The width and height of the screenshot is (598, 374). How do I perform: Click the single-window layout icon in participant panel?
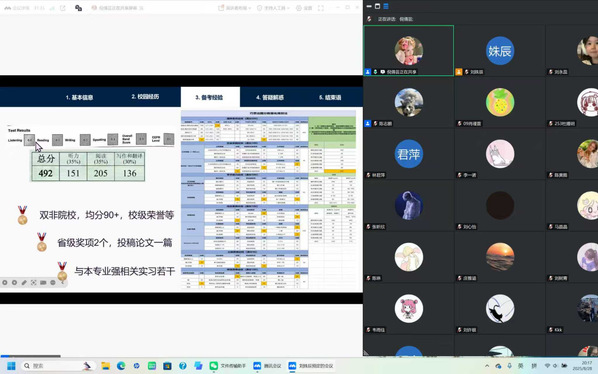(x=377, y=6)
